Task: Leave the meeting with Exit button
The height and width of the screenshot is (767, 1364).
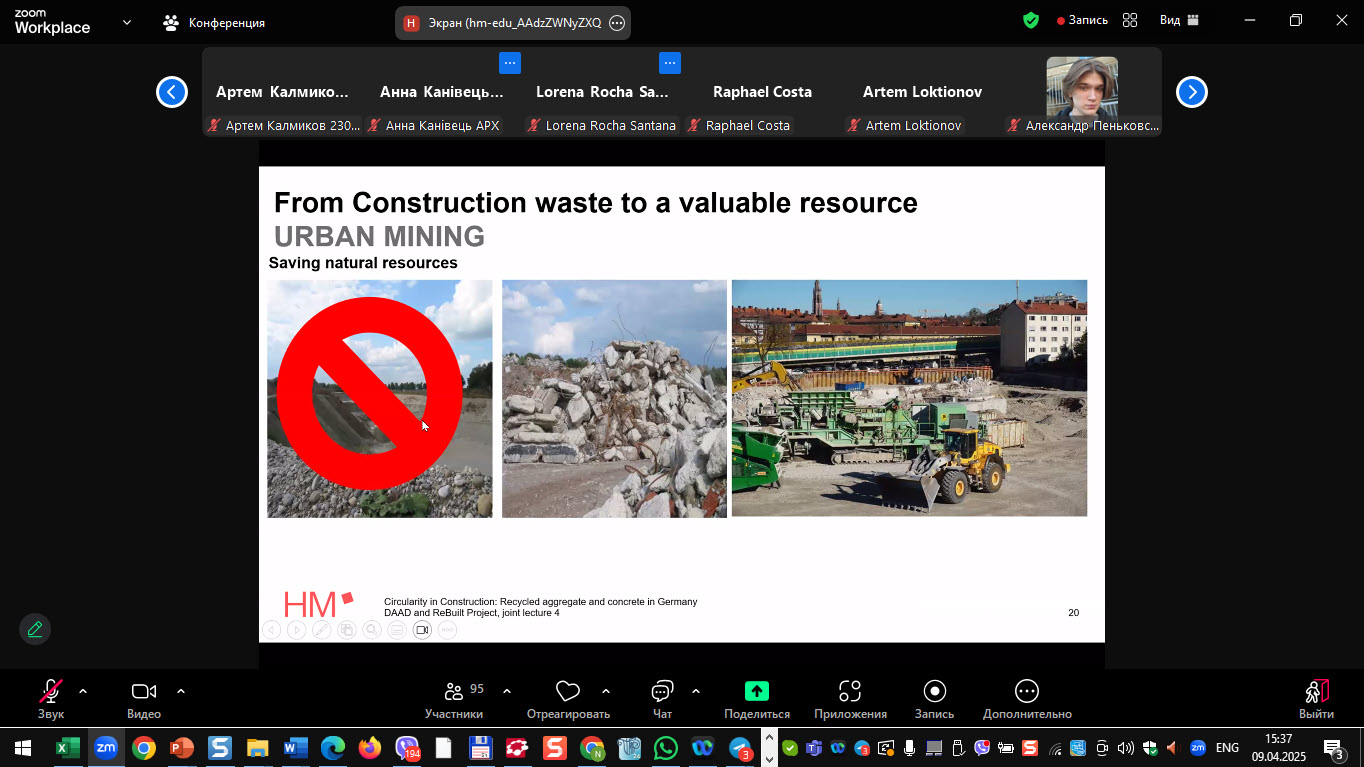Action: click(1316, 697)
